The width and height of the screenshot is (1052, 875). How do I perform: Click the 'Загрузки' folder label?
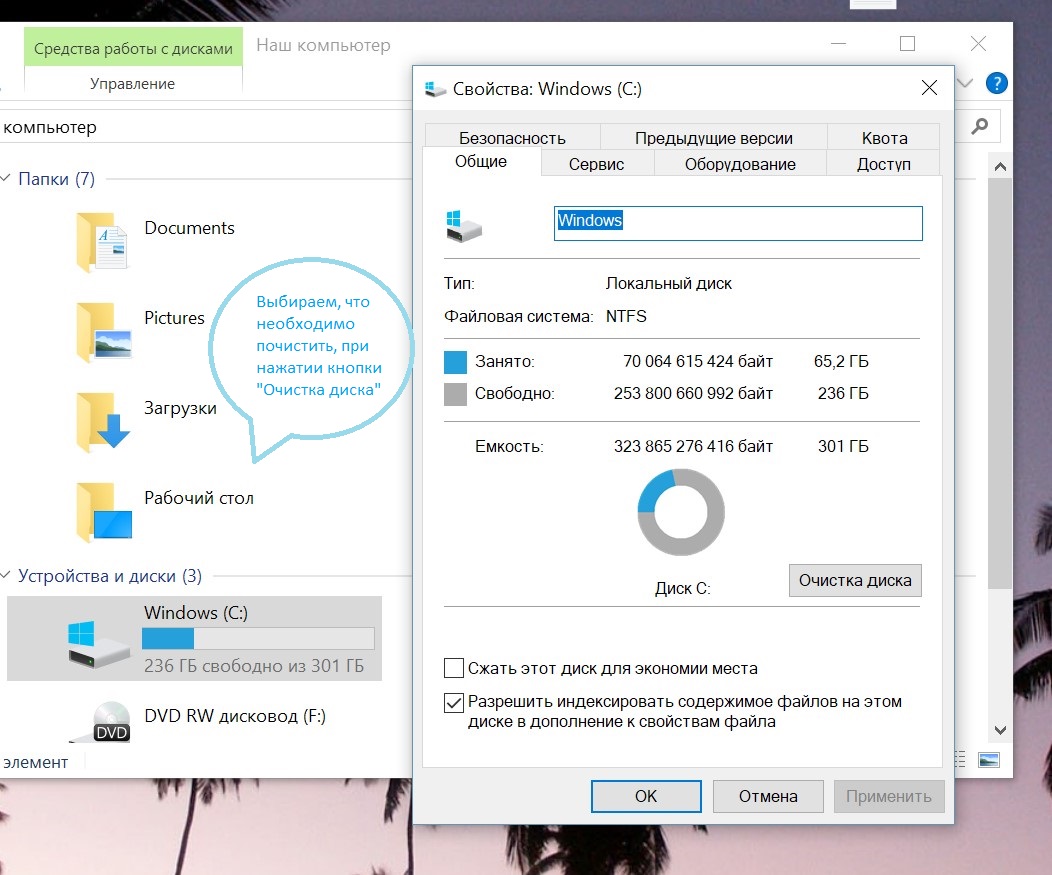pyautogui.click(x=180, y=408)
